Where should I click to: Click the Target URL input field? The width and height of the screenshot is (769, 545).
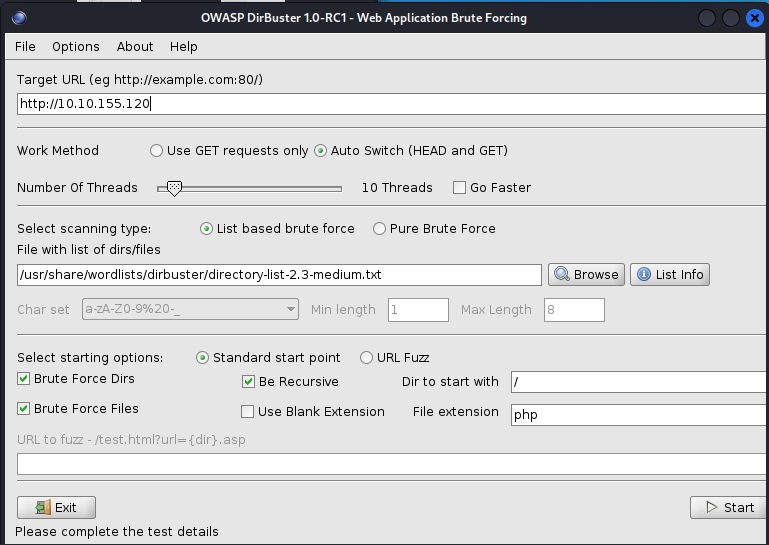tap(390, 103)
